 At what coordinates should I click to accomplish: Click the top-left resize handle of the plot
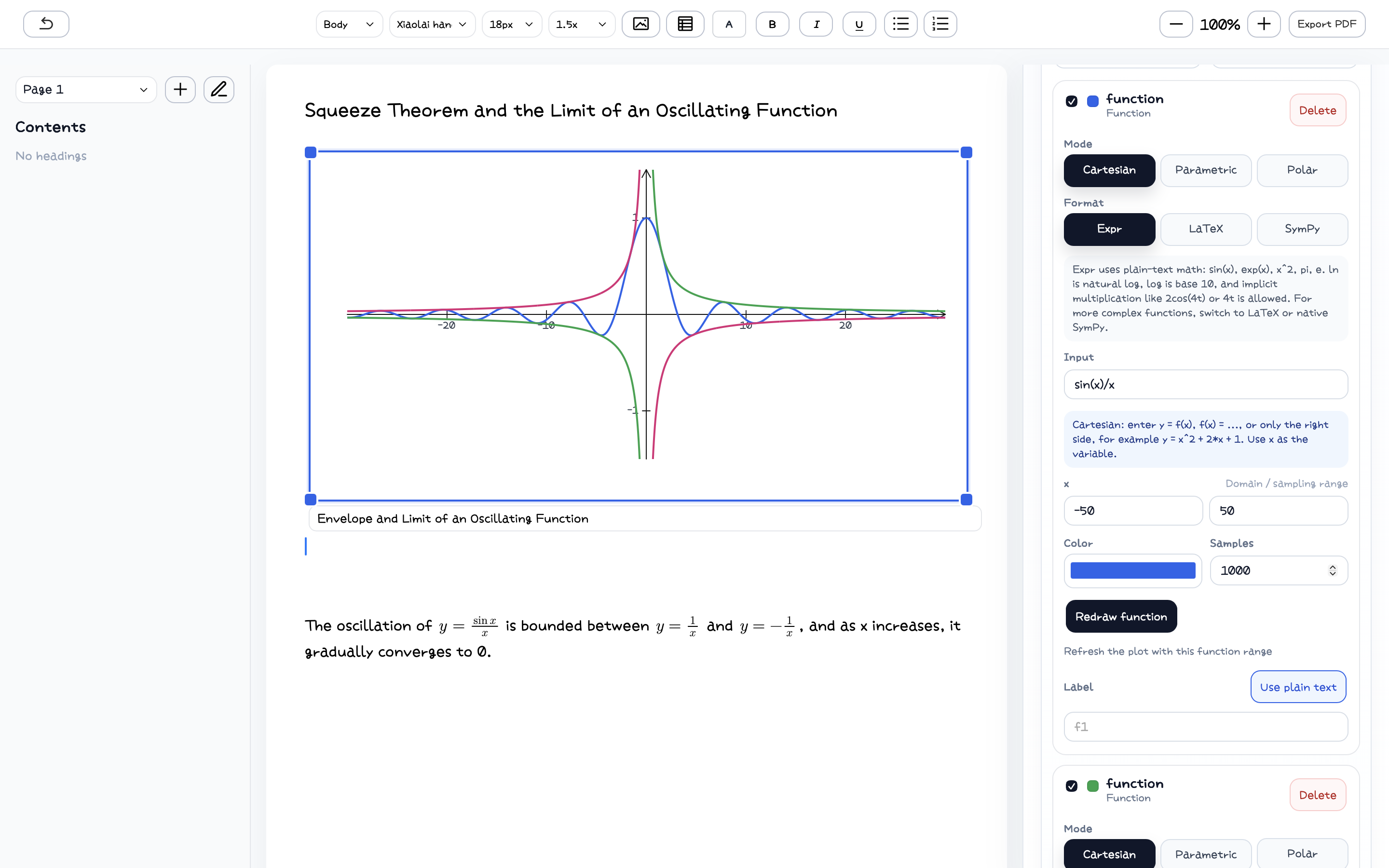click(311, 152)
